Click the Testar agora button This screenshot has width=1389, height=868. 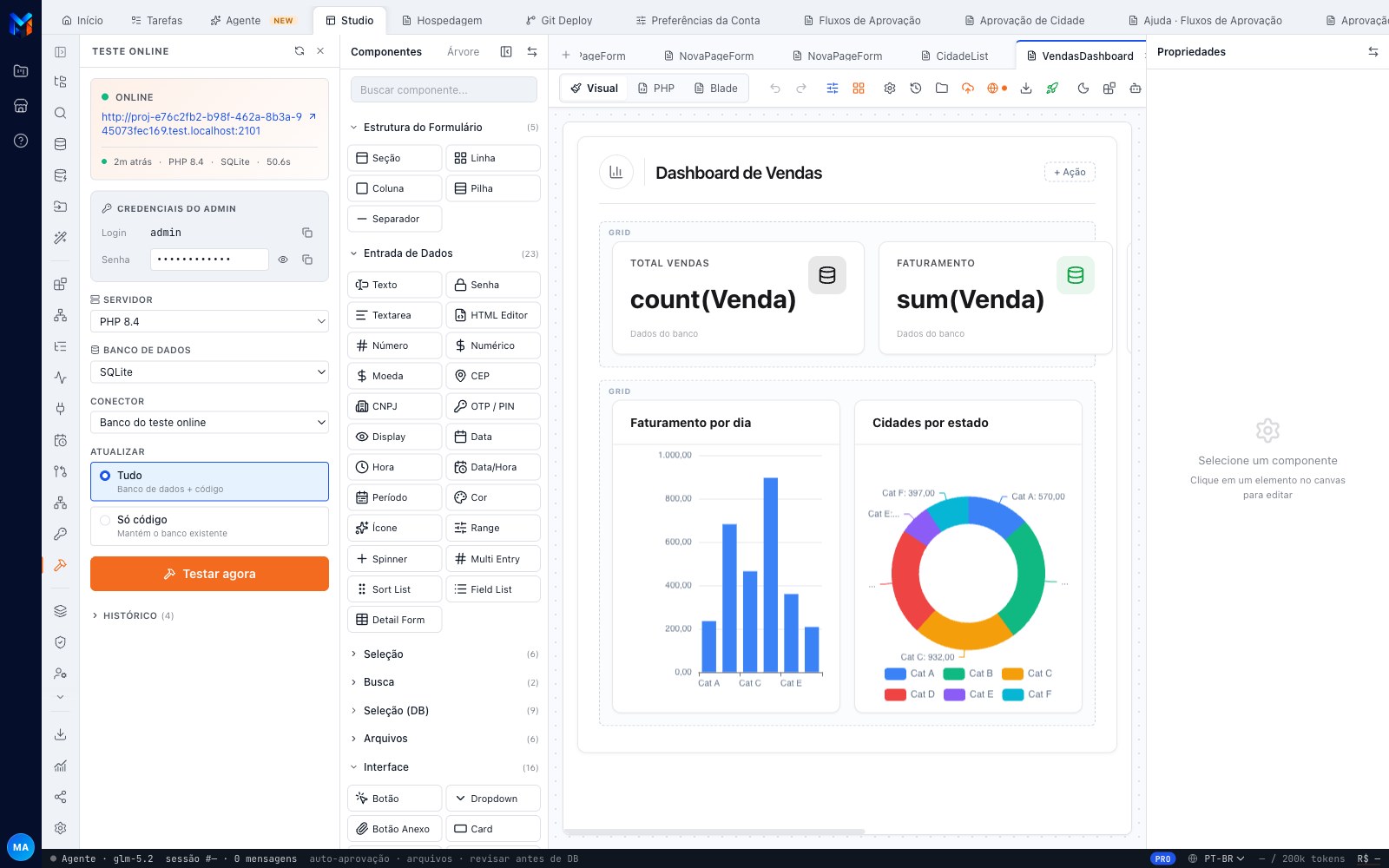209,574
